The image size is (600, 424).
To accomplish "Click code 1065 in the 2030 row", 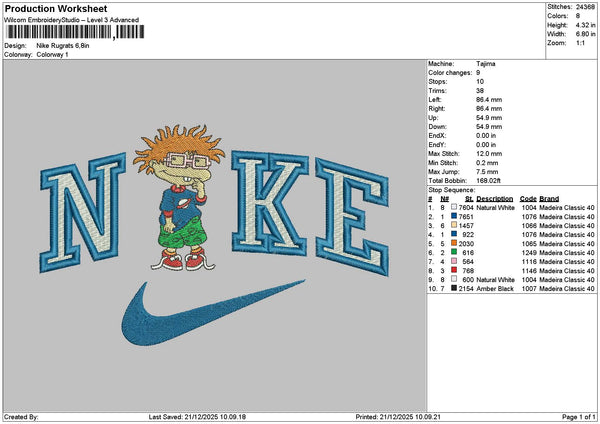I will coord(529,244).
